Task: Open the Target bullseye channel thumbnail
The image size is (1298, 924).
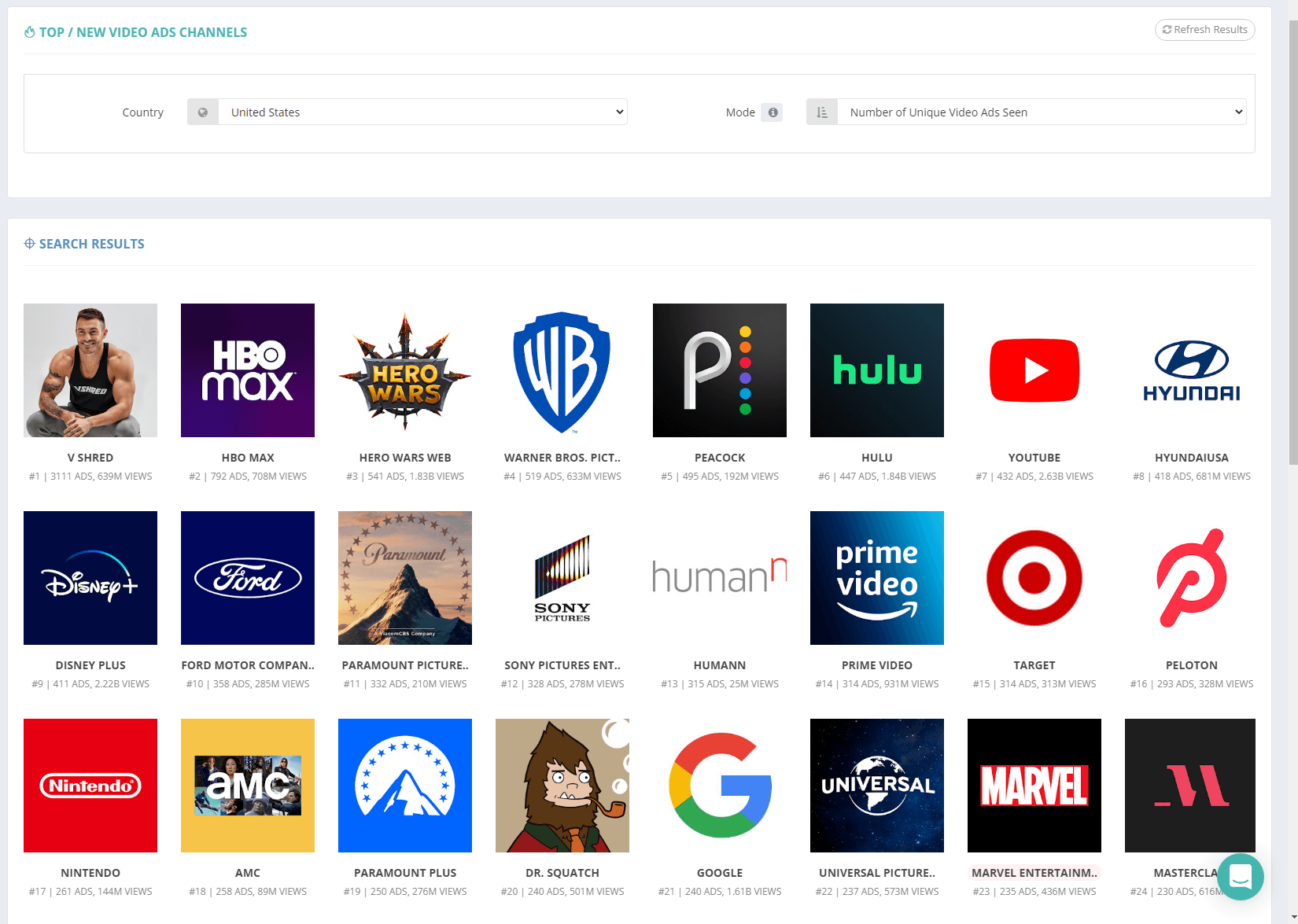Action: tap(1034, 578)
